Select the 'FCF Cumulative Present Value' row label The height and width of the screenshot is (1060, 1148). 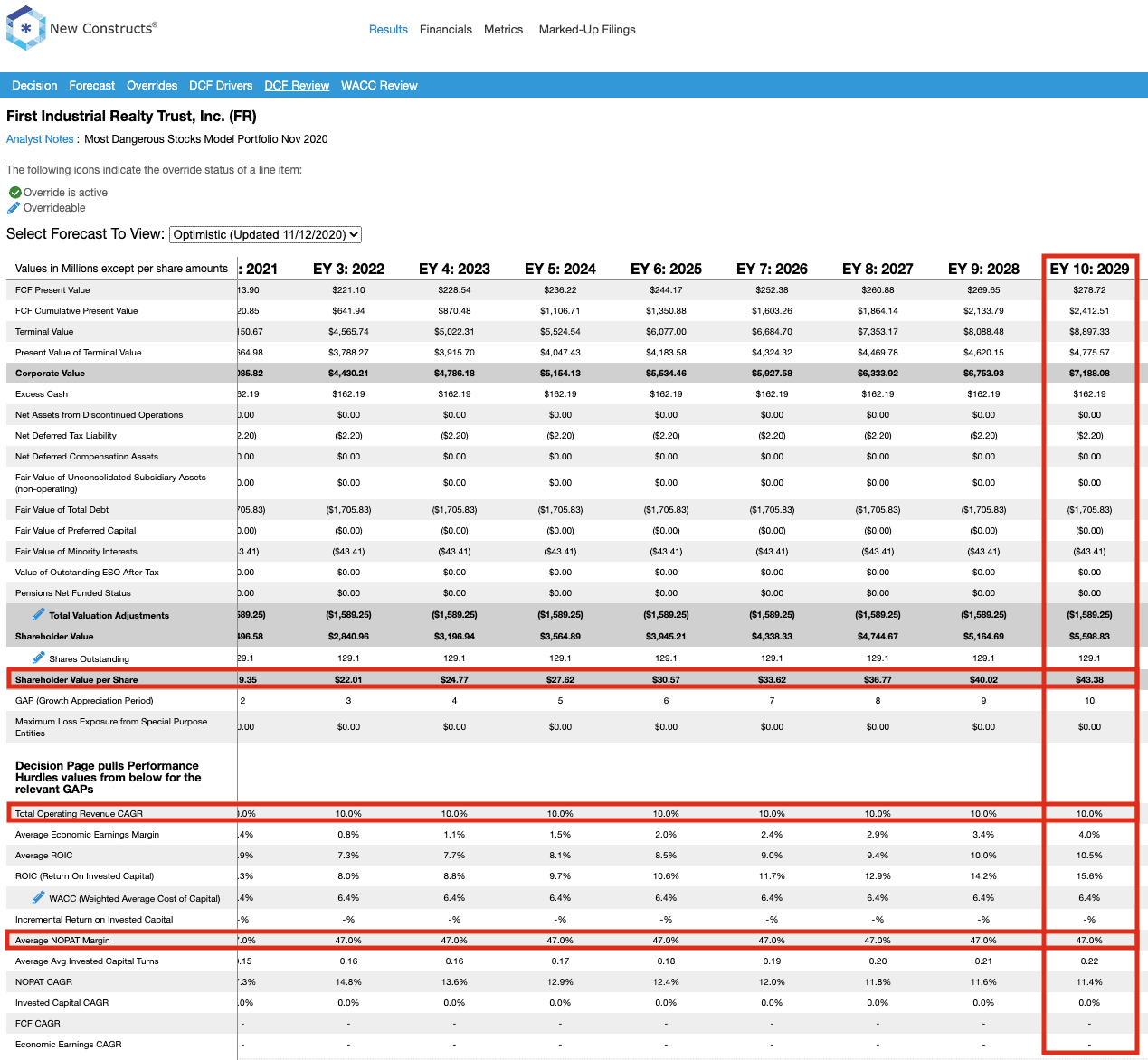click(77, 311)
